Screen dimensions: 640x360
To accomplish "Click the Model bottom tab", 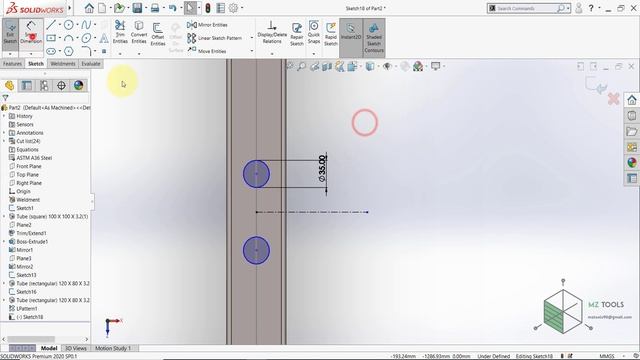I will 49,348.
